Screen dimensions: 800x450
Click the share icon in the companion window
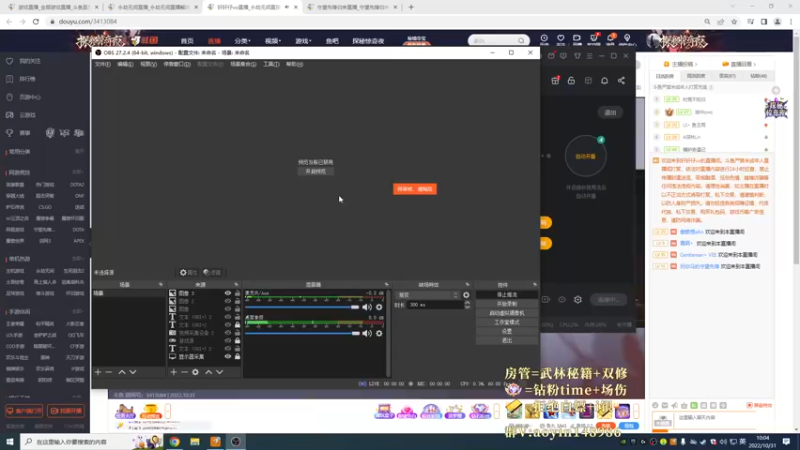621,81
